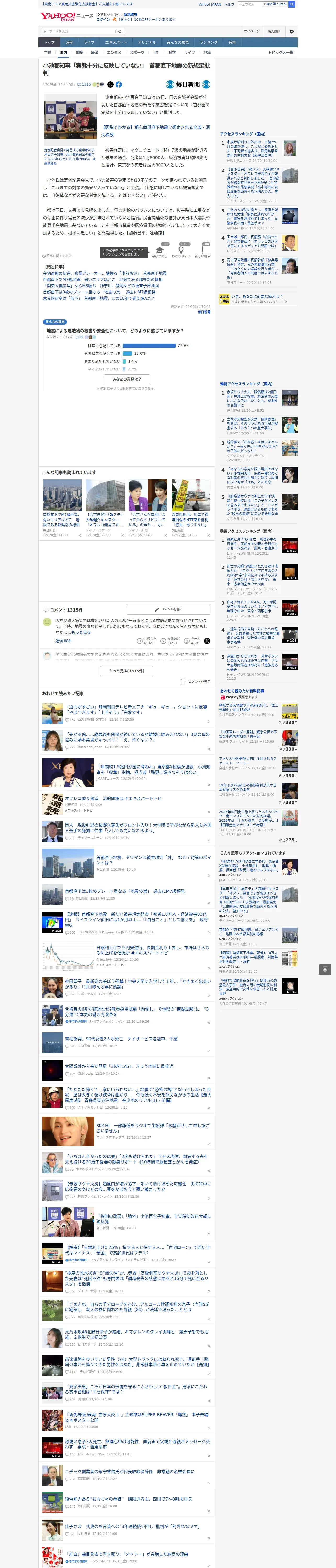The height and width of the screenshot is (1568, 336).
Task: Click 購入履歴 link
Action: pos(274,32)
